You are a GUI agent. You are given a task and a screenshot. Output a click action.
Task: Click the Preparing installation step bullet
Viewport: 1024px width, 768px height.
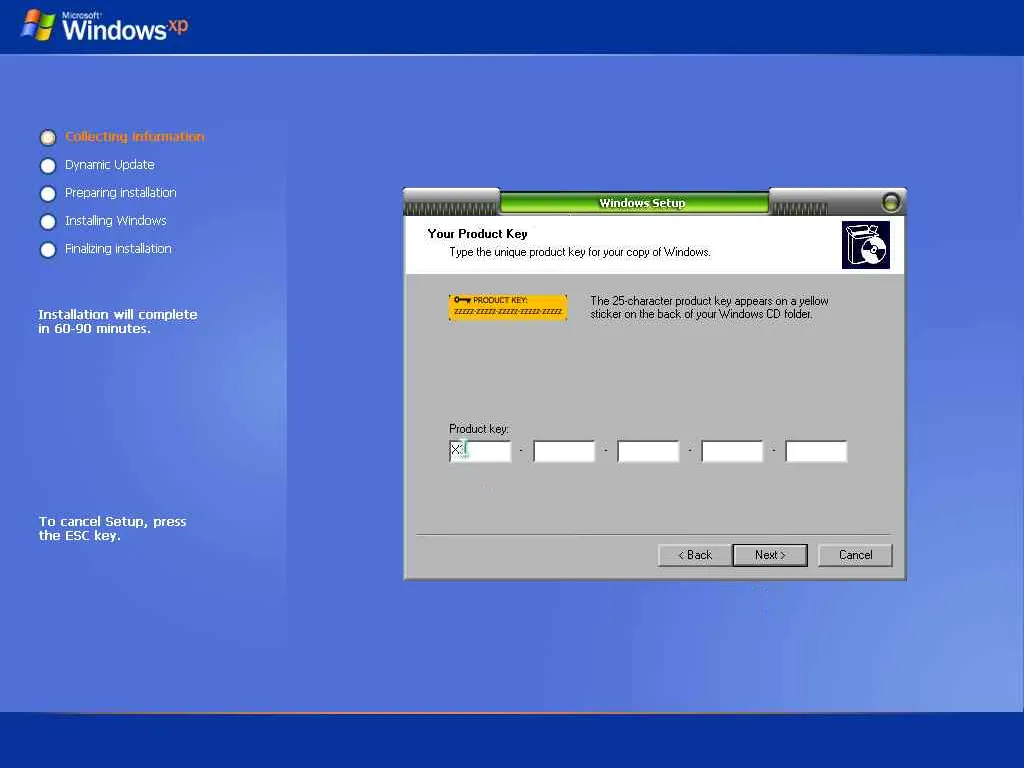(x=48, y=193)
